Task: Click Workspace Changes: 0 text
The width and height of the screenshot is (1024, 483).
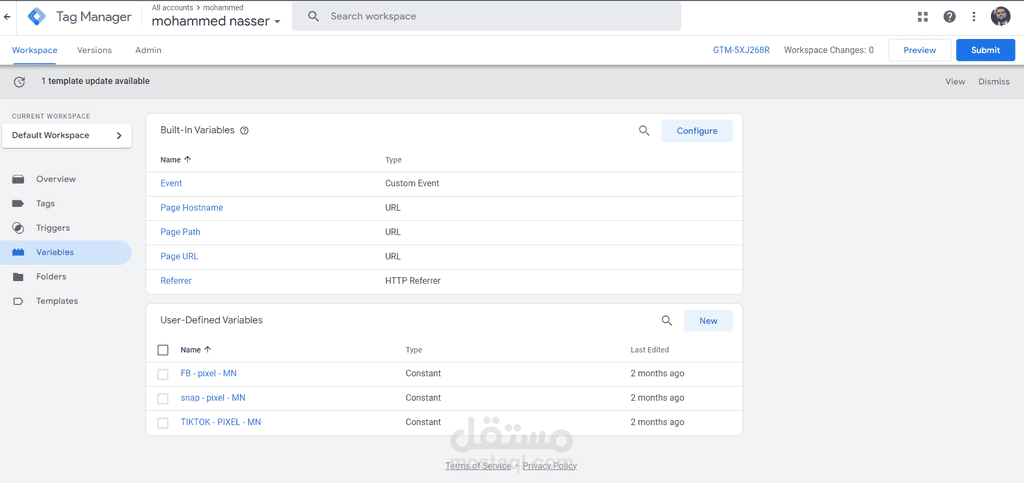Action: pyautogui.click(x=829, y=50)
